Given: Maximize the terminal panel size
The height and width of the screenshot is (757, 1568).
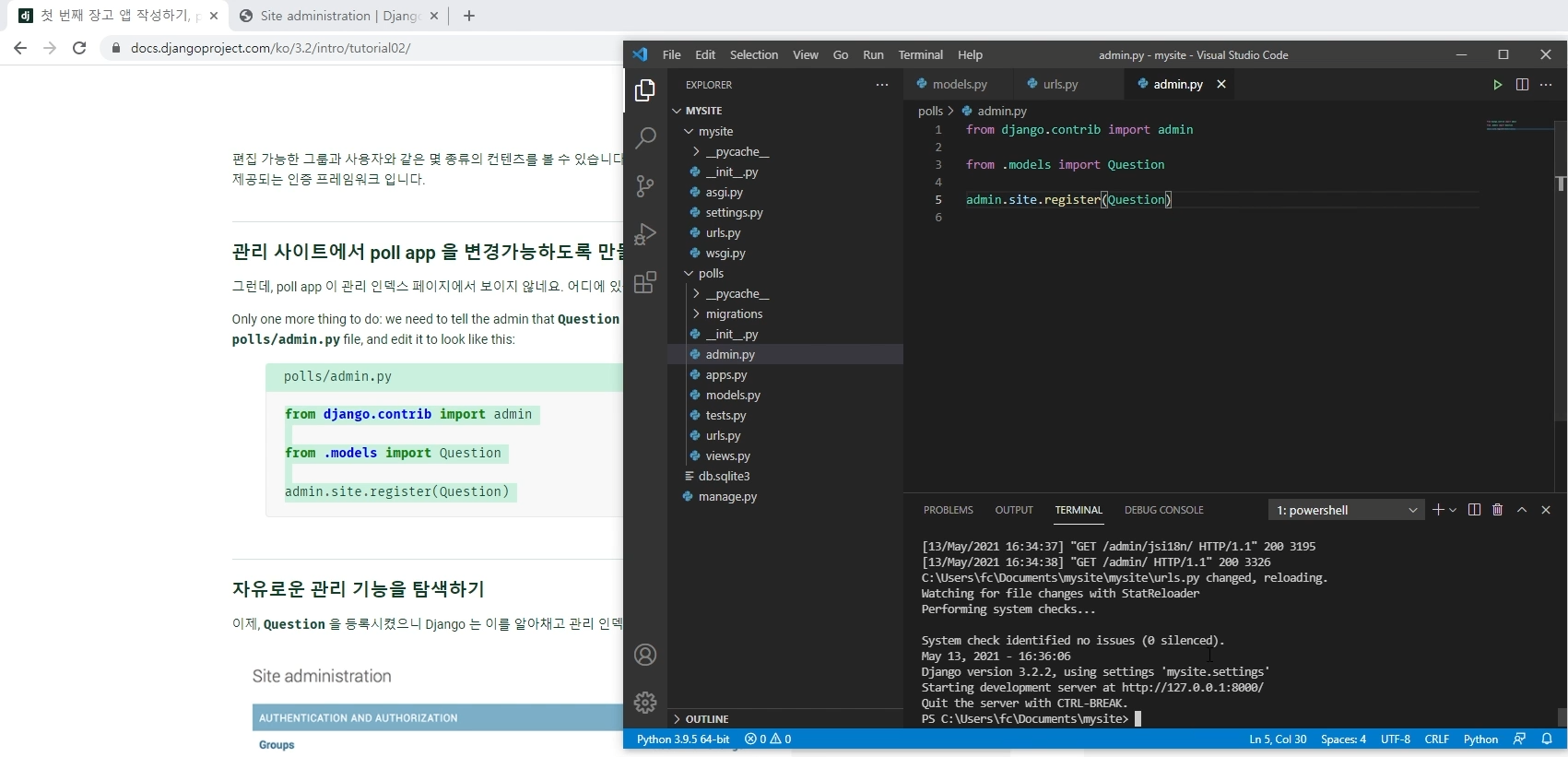Looking at the screenshot, I should [1522, 510].
